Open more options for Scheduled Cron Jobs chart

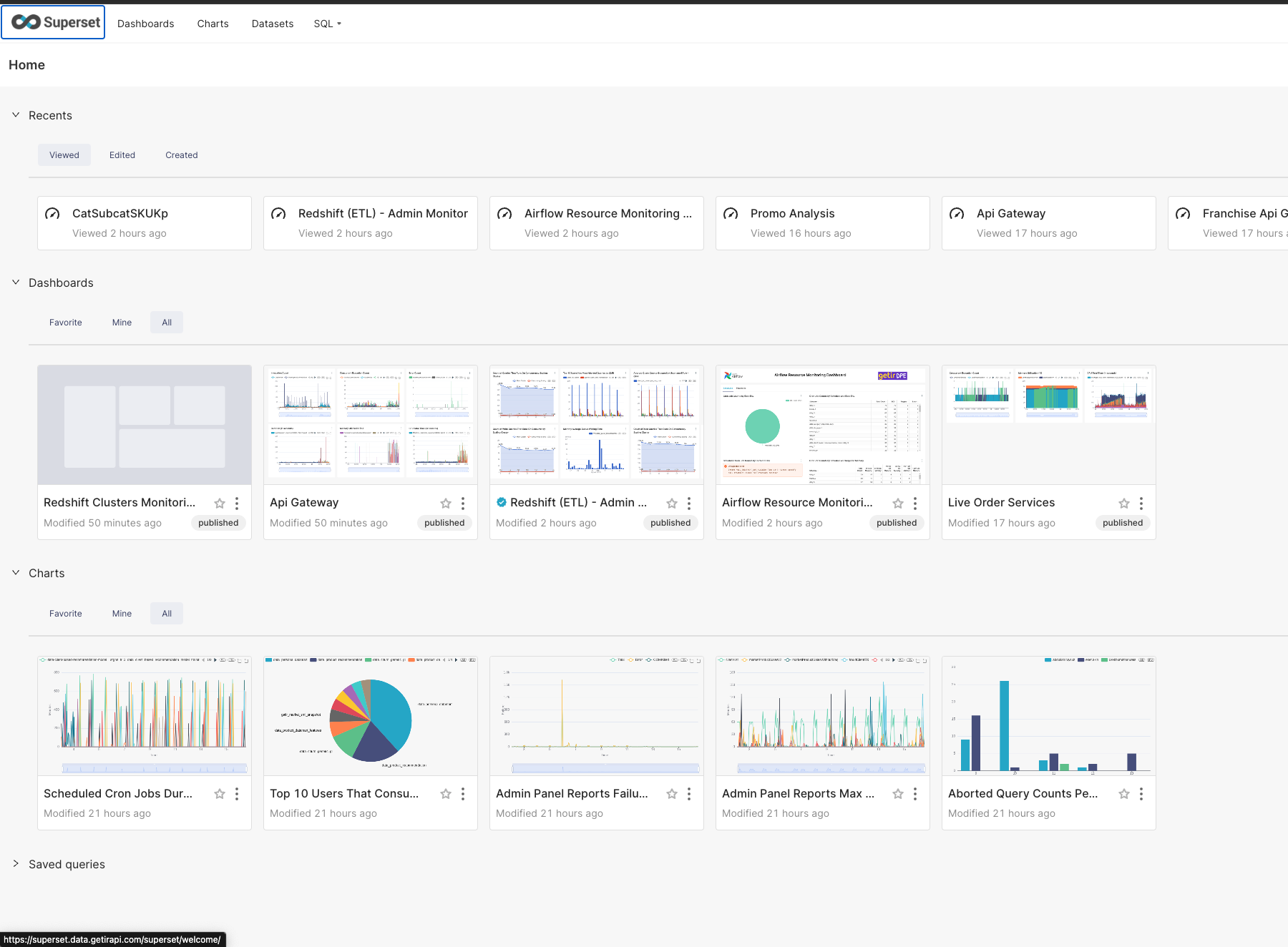point(237,794)
